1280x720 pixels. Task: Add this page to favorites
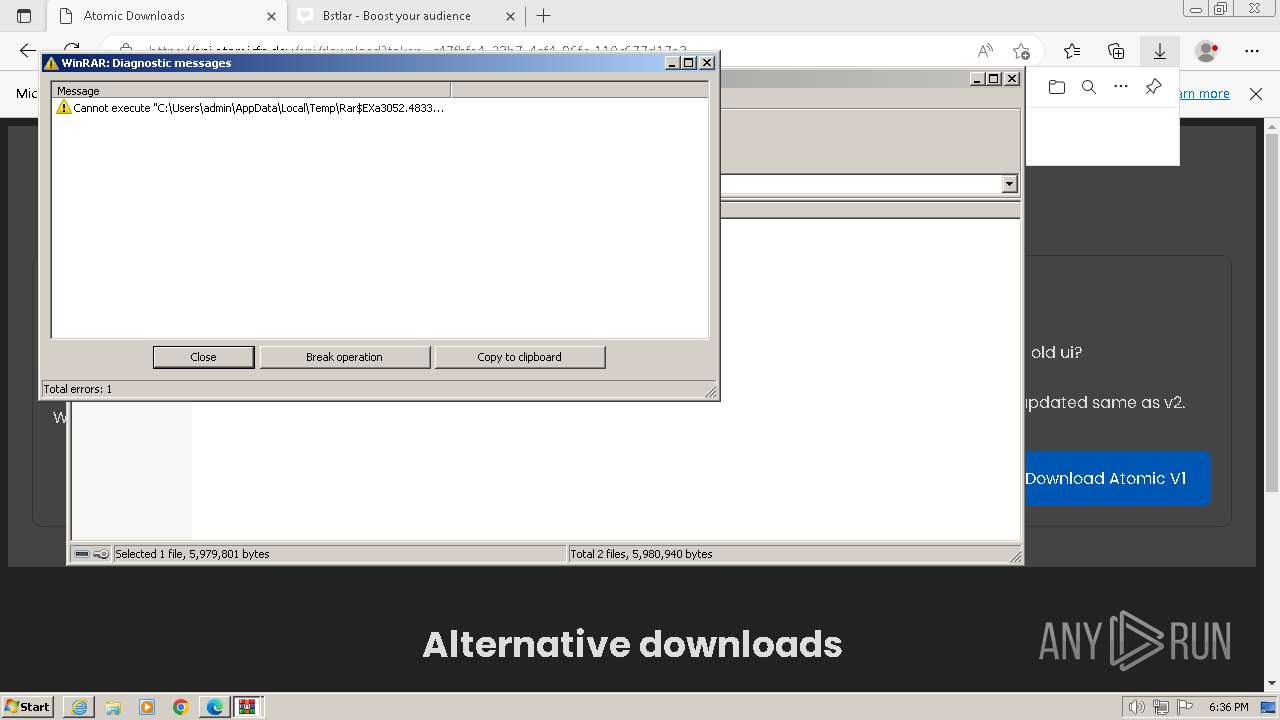coord(1021,51)
